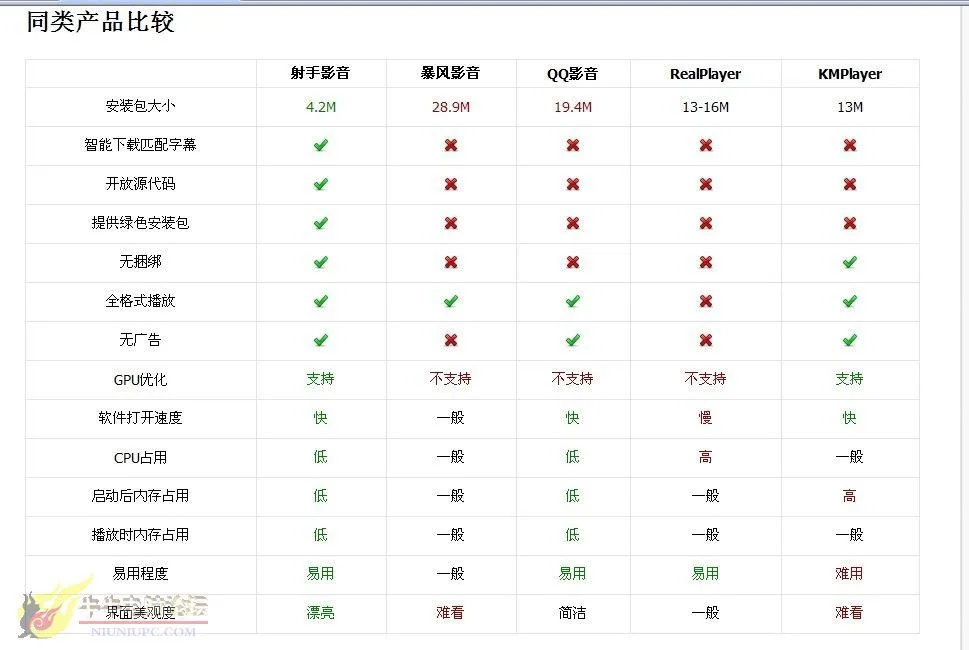
Task: Expand the 射手影音 column header
Action: 320,73
